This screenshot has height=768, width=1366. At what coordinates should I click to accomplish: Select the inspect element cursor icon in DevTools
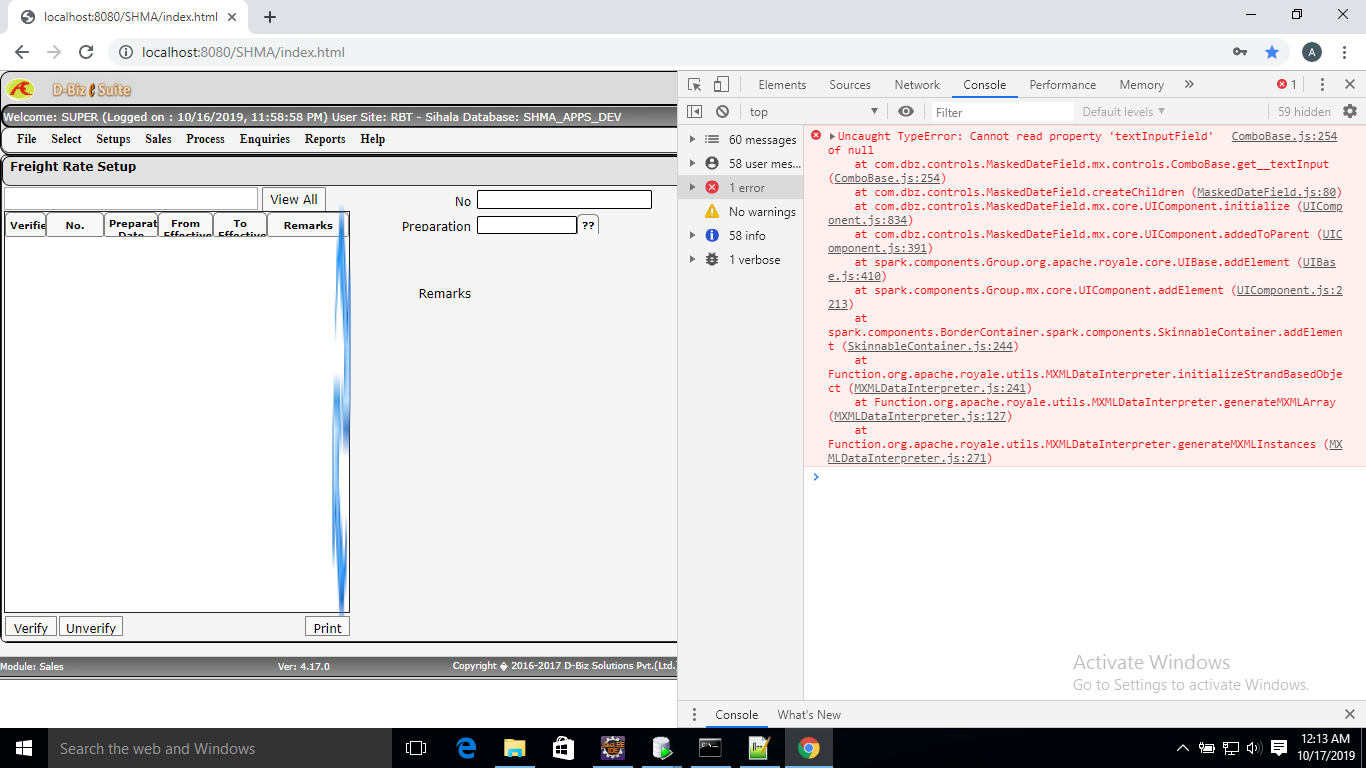(x=694, y=84)
